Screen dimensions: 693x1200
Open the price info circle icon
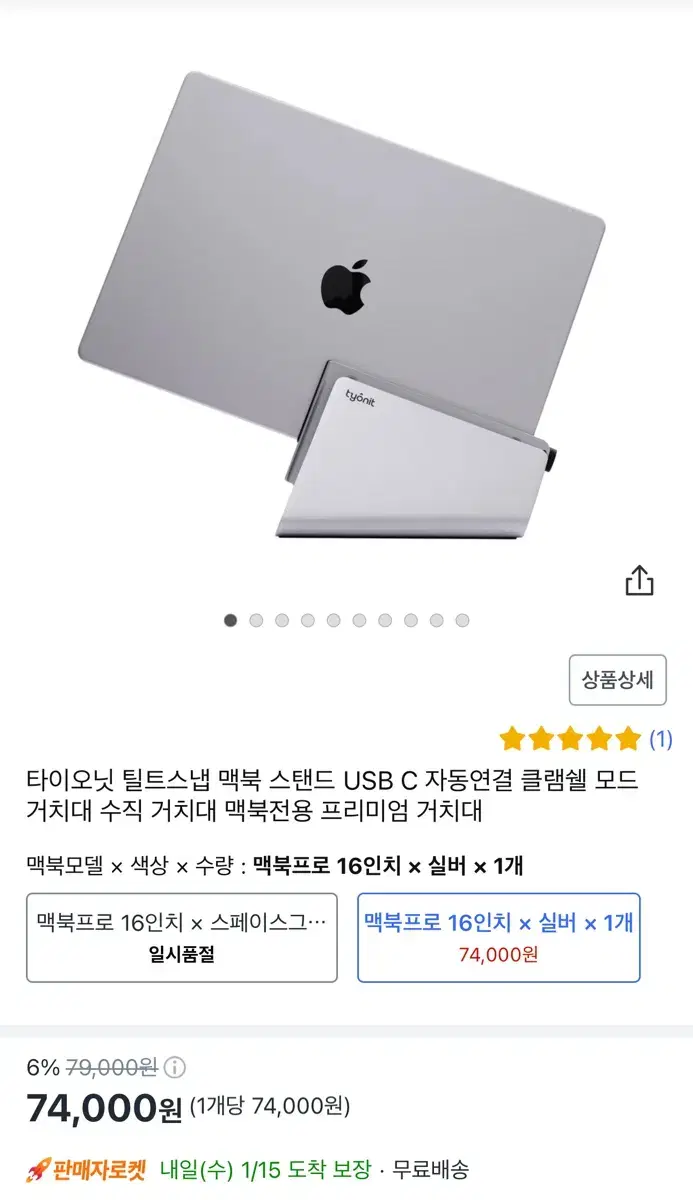tap(174, 1067)
